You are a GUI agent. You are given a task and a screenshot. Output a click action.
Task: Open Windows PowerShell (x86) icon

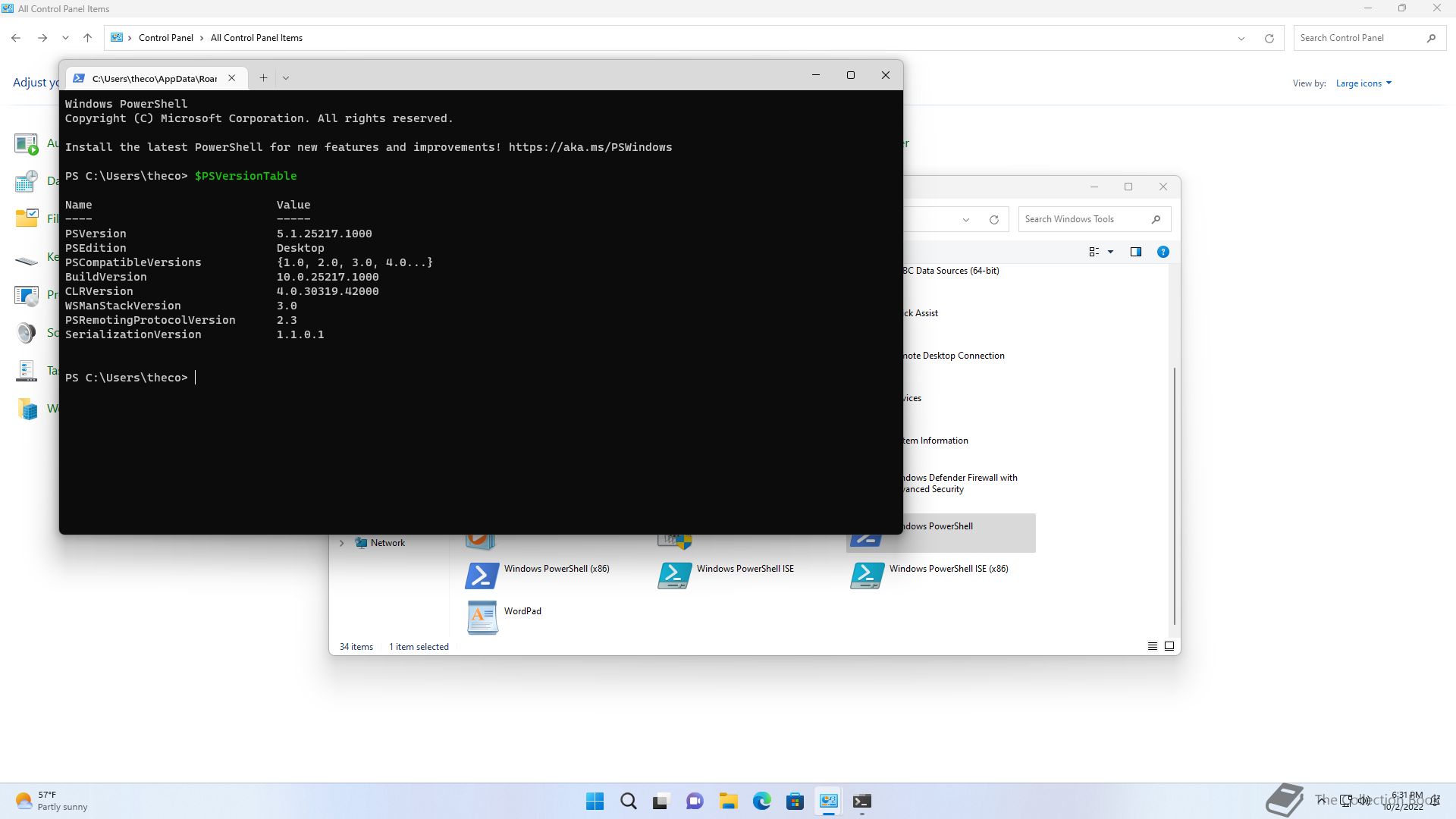click(482, 576)
